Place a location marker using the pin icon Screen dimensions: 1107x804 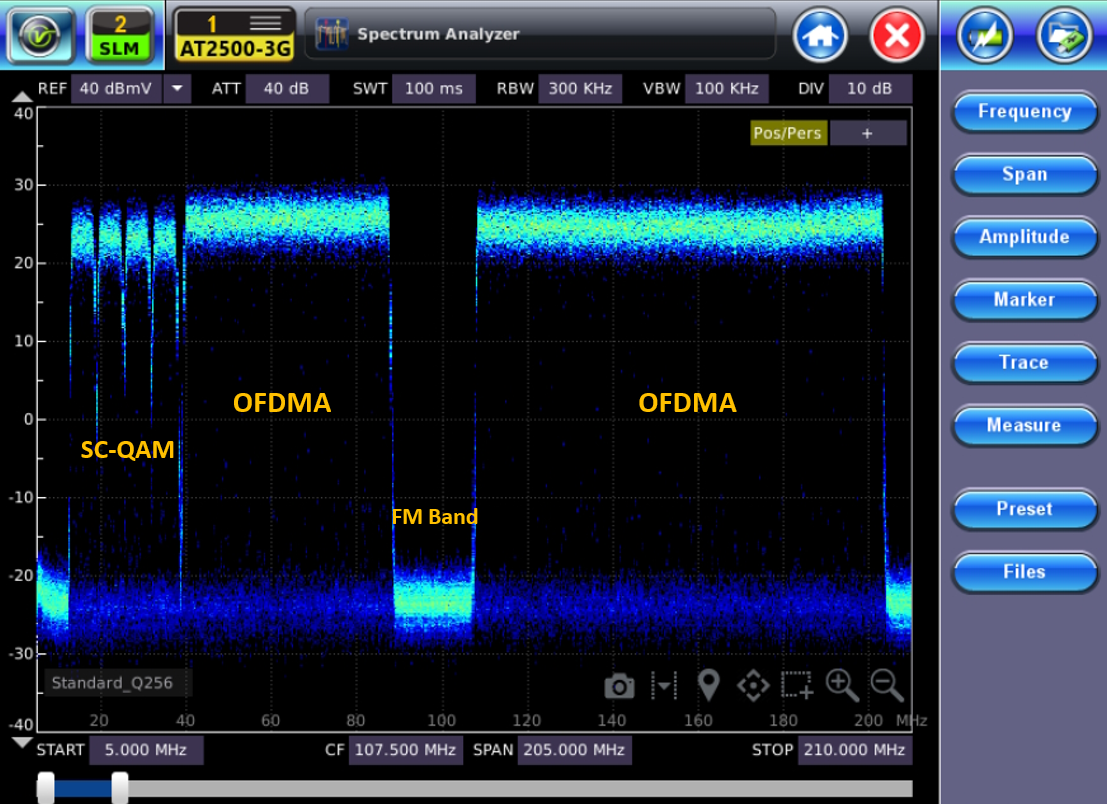click(708, 687)
